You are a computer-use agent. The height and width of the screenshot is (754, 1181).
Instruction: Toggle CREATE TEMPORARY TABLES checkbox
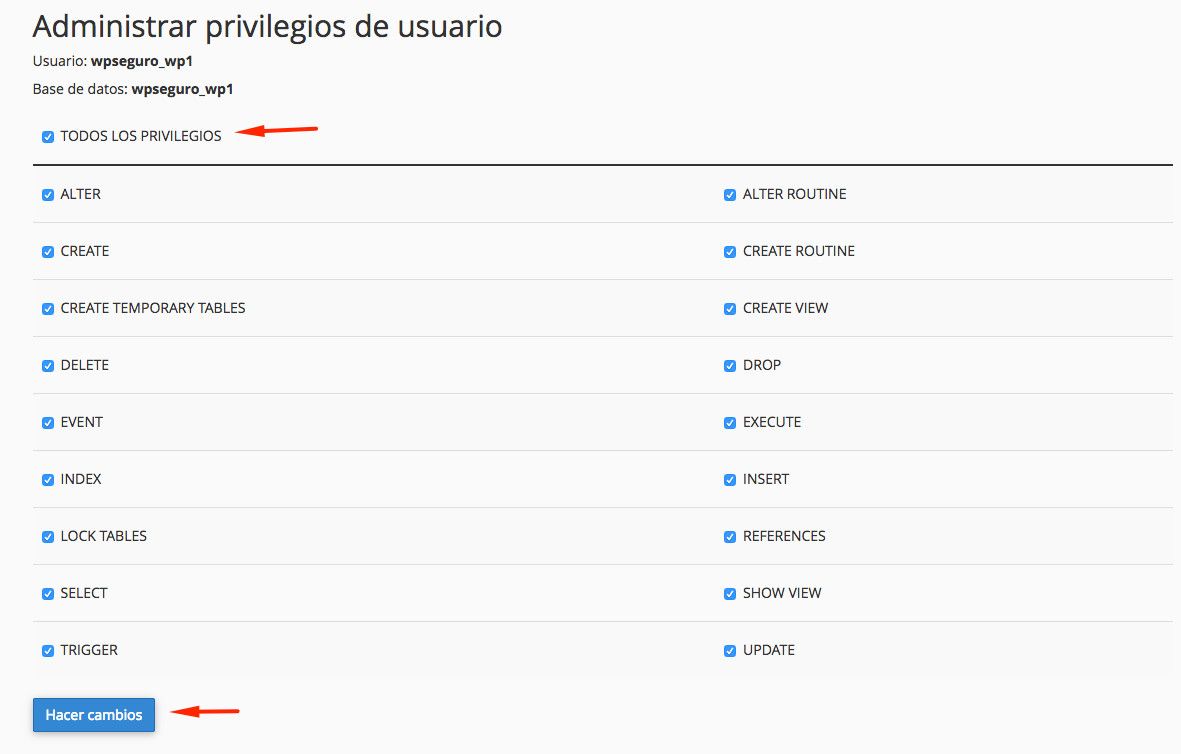pos(48,309)
